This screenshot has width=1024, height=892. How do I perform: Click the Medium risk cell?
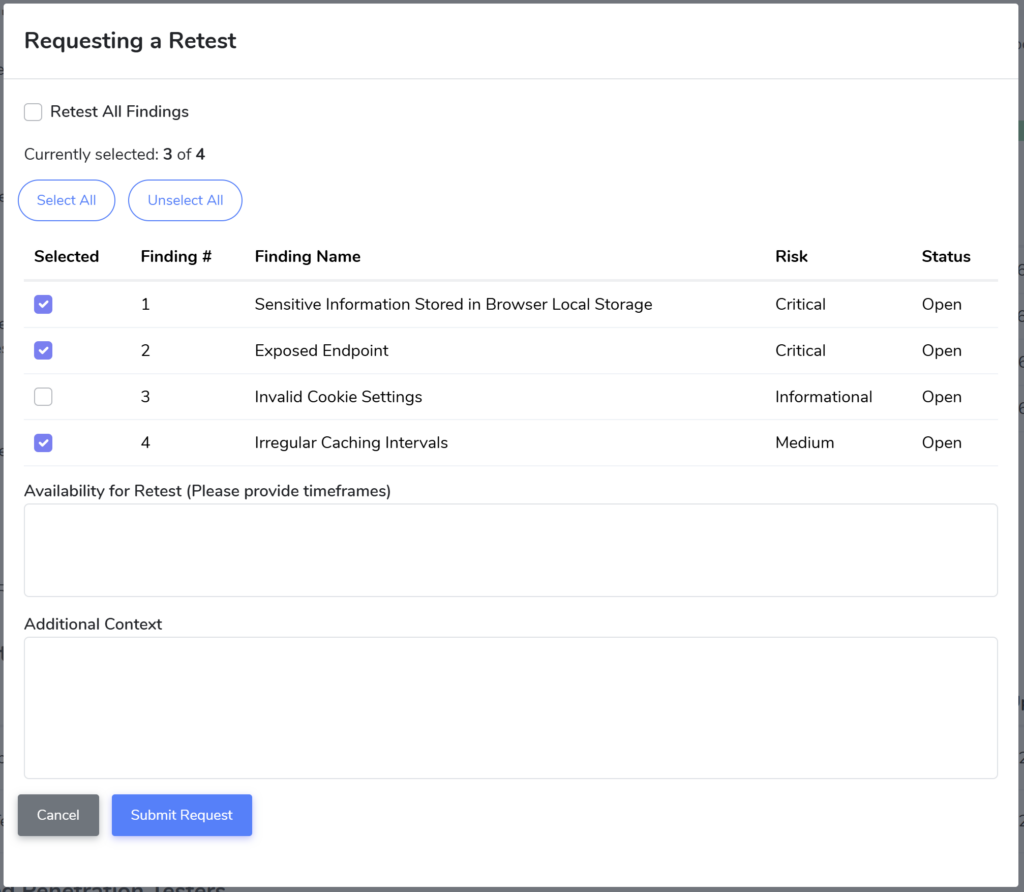click(804, 443)
